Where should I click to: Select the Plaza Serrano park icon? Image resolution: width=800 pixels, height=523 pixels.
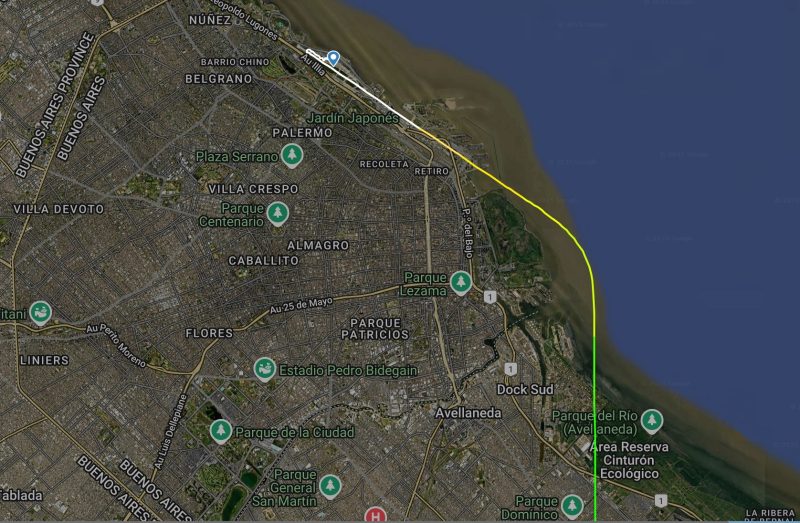point(292,156)
